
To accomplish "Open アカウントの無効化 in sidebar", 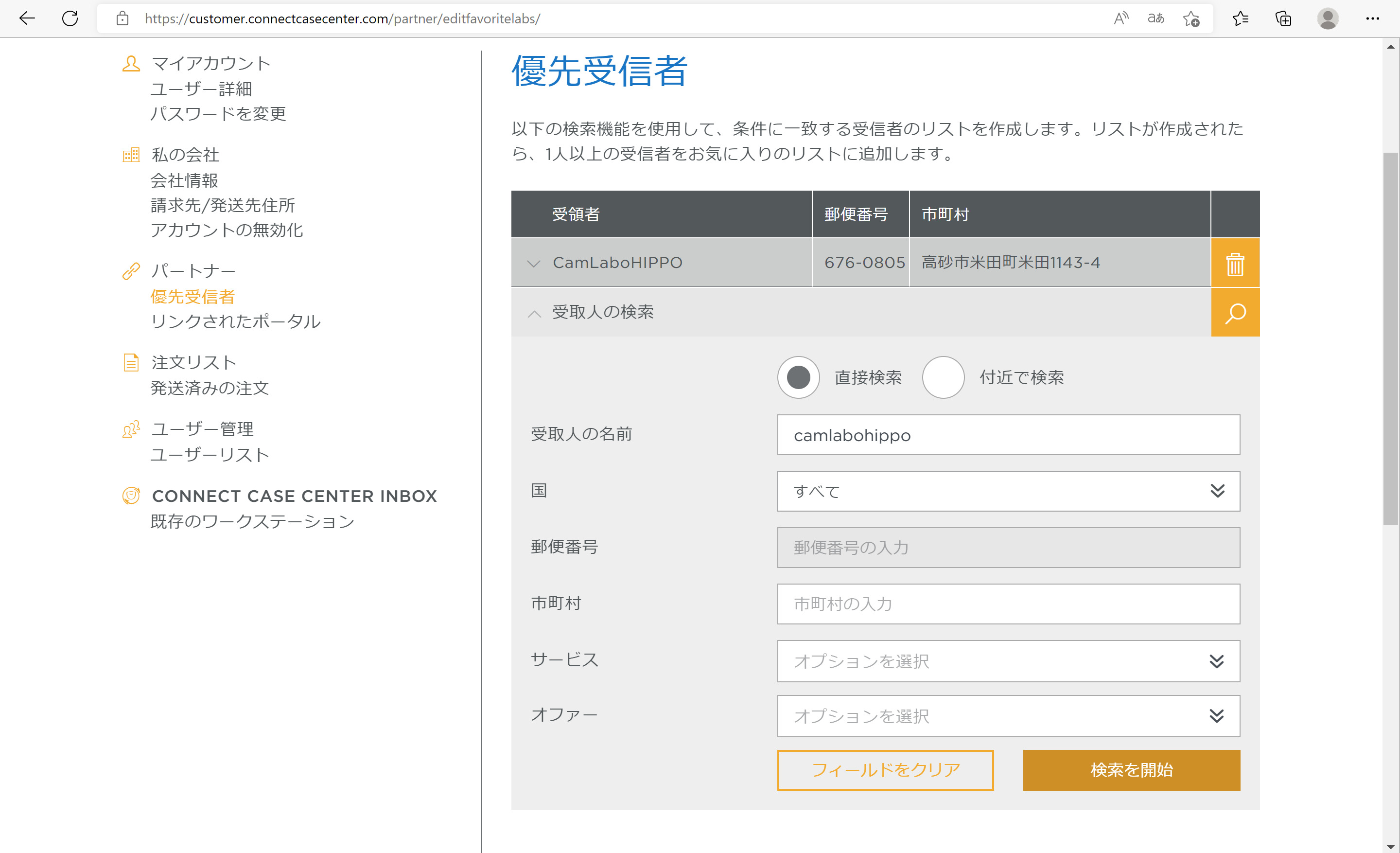I will [227, 230].
